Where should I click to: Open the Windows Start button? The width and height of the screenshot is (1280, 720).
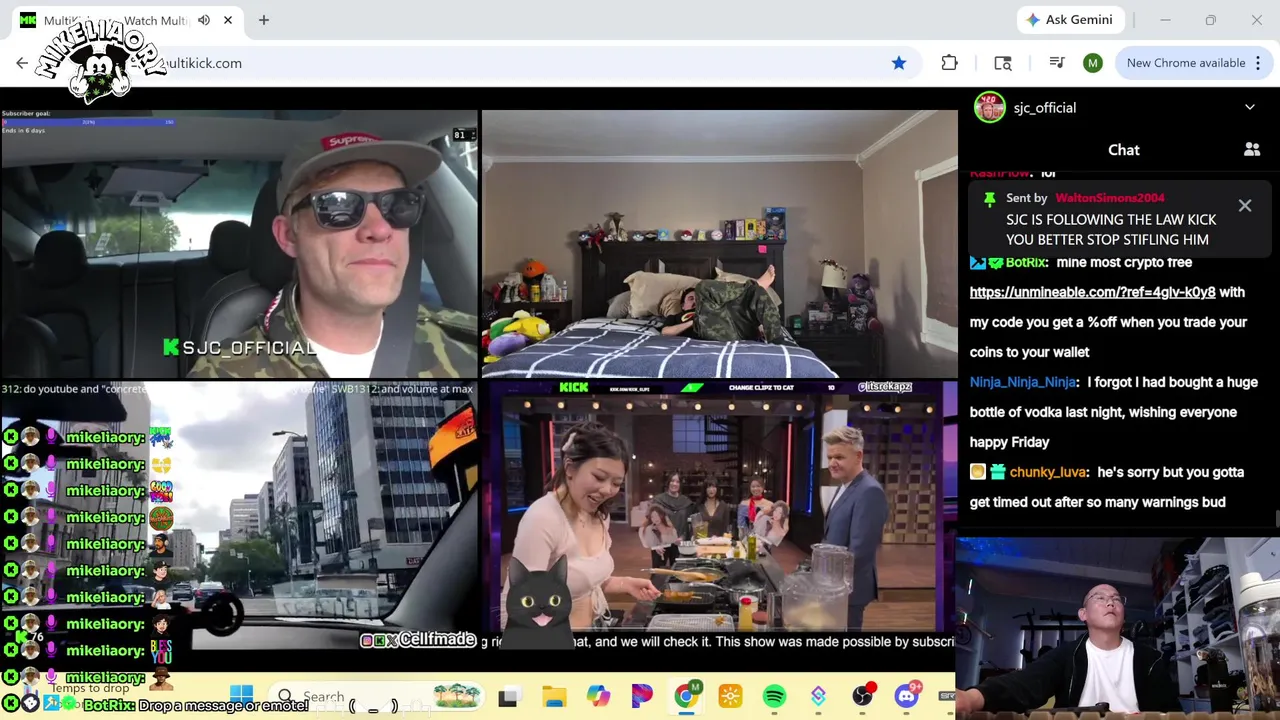click(242, 696)
